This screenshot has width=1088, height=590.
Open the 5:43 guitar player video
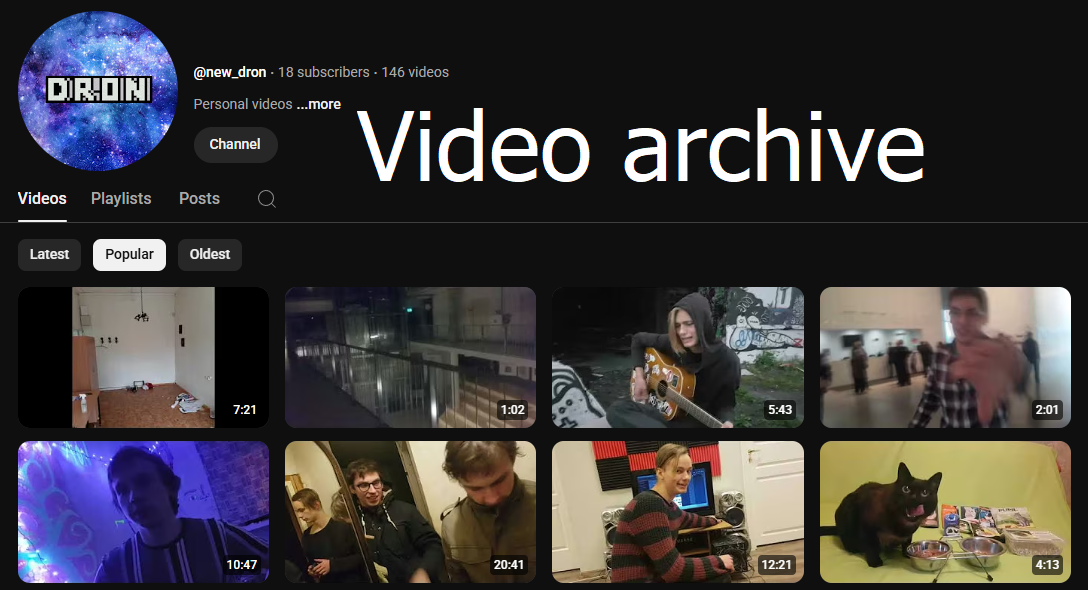677,357
